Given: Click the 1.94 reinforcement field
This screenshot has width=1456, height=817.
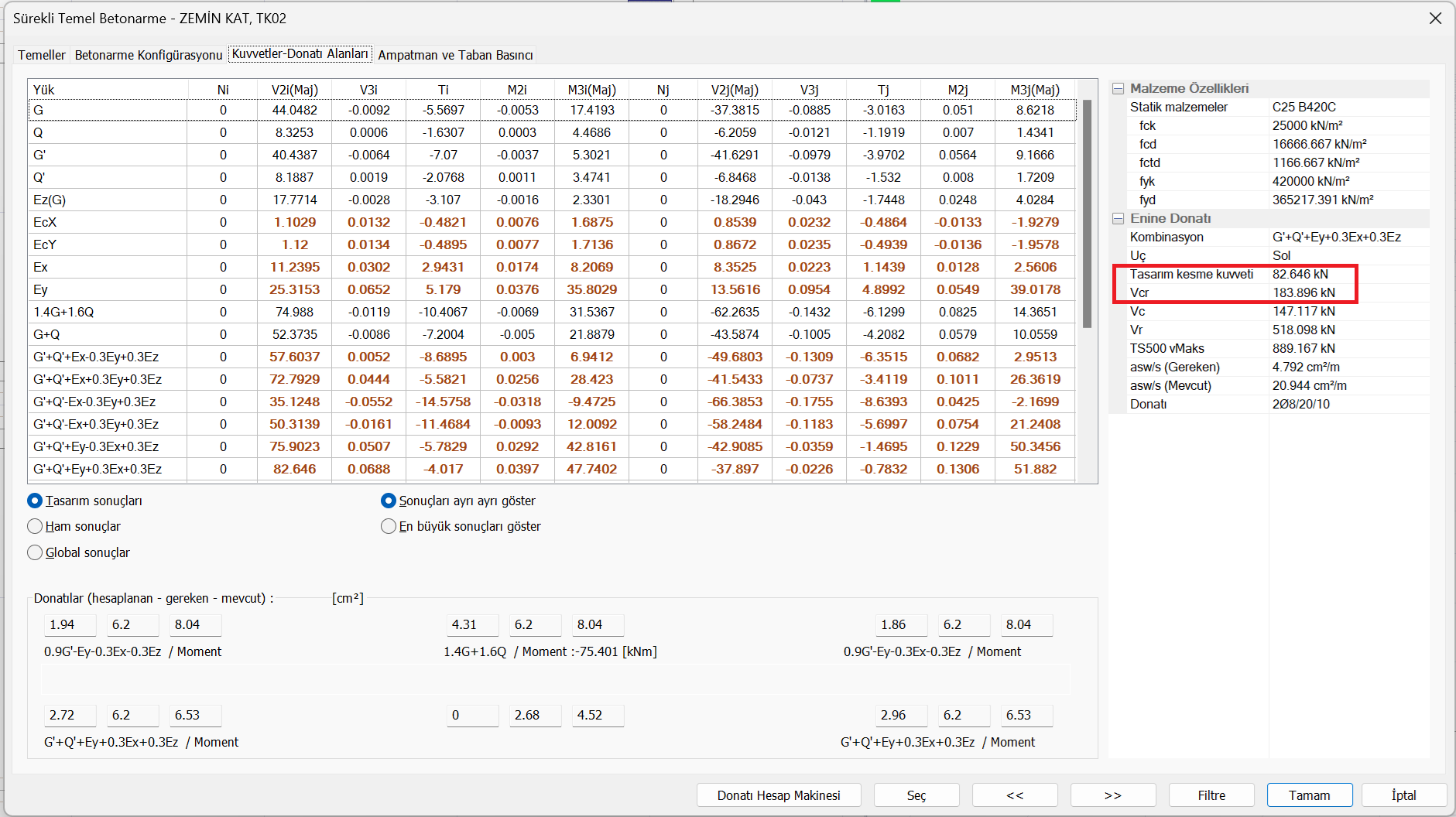Looking at the screenshot, I should [70, 624].
